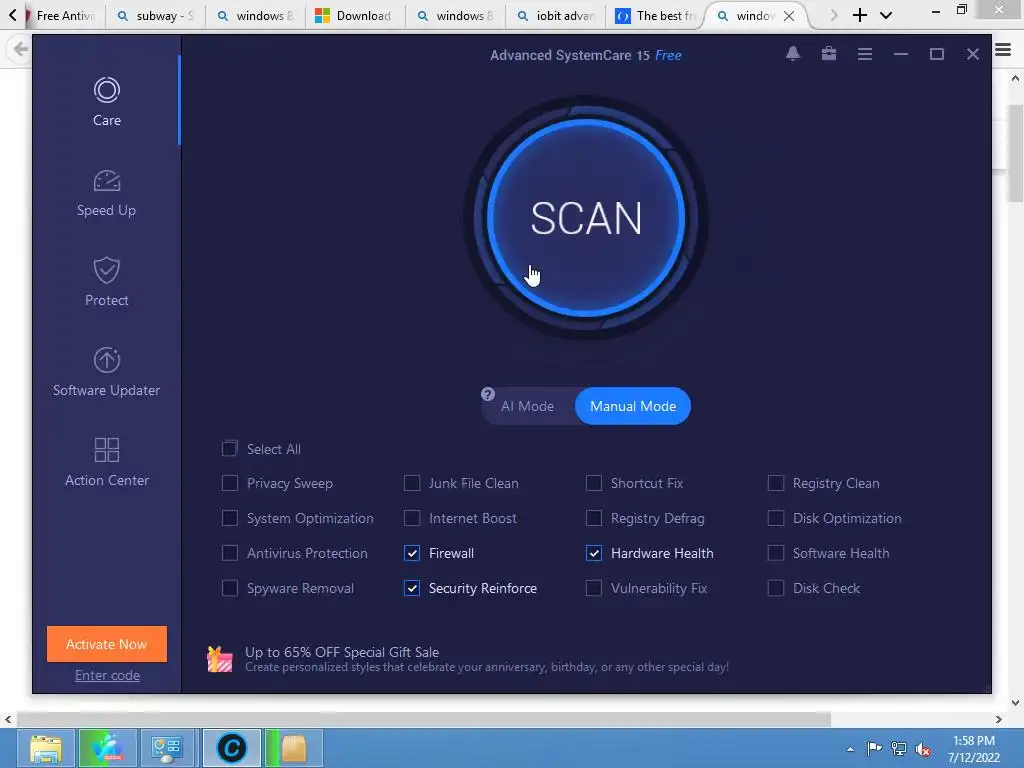Click the muted volume tray icon
The width and height of the screenshot is (1024, 768).
(923, 749)
